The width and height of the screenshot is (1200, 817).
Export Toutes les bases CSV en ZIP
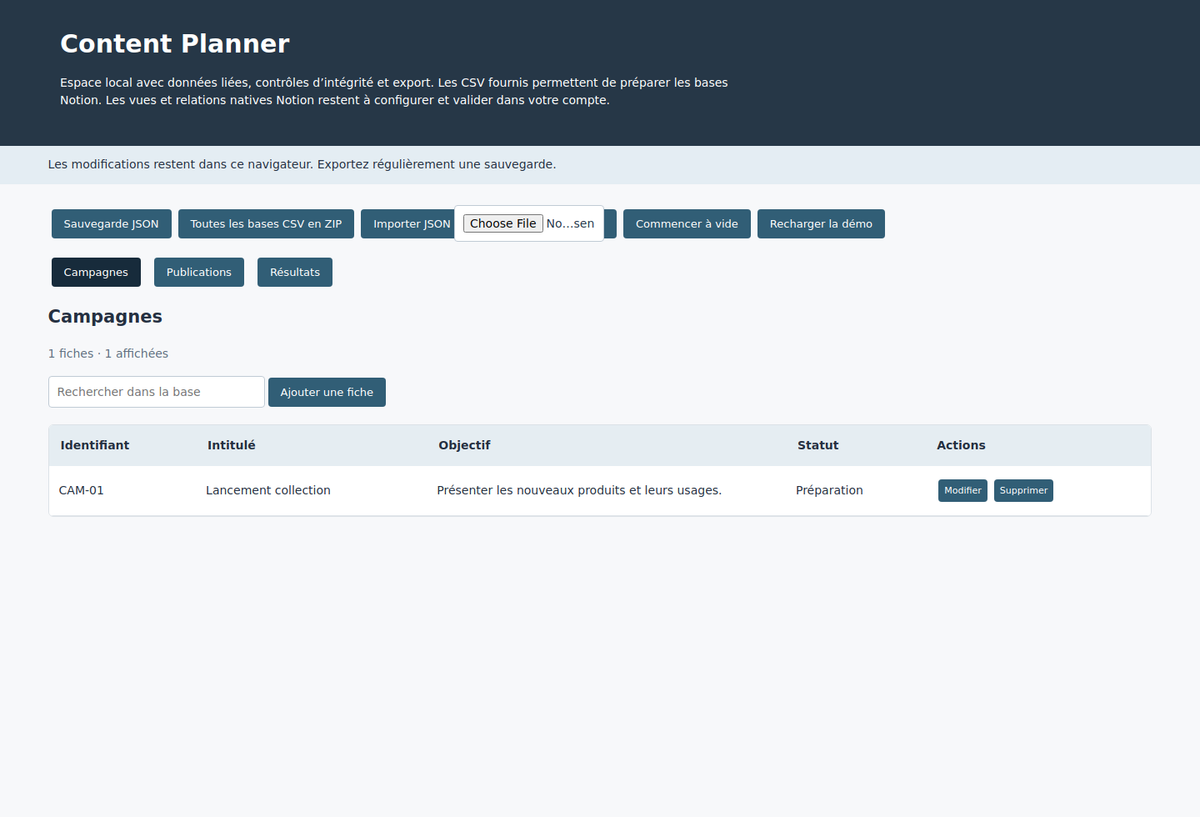(x=266, y=224)
